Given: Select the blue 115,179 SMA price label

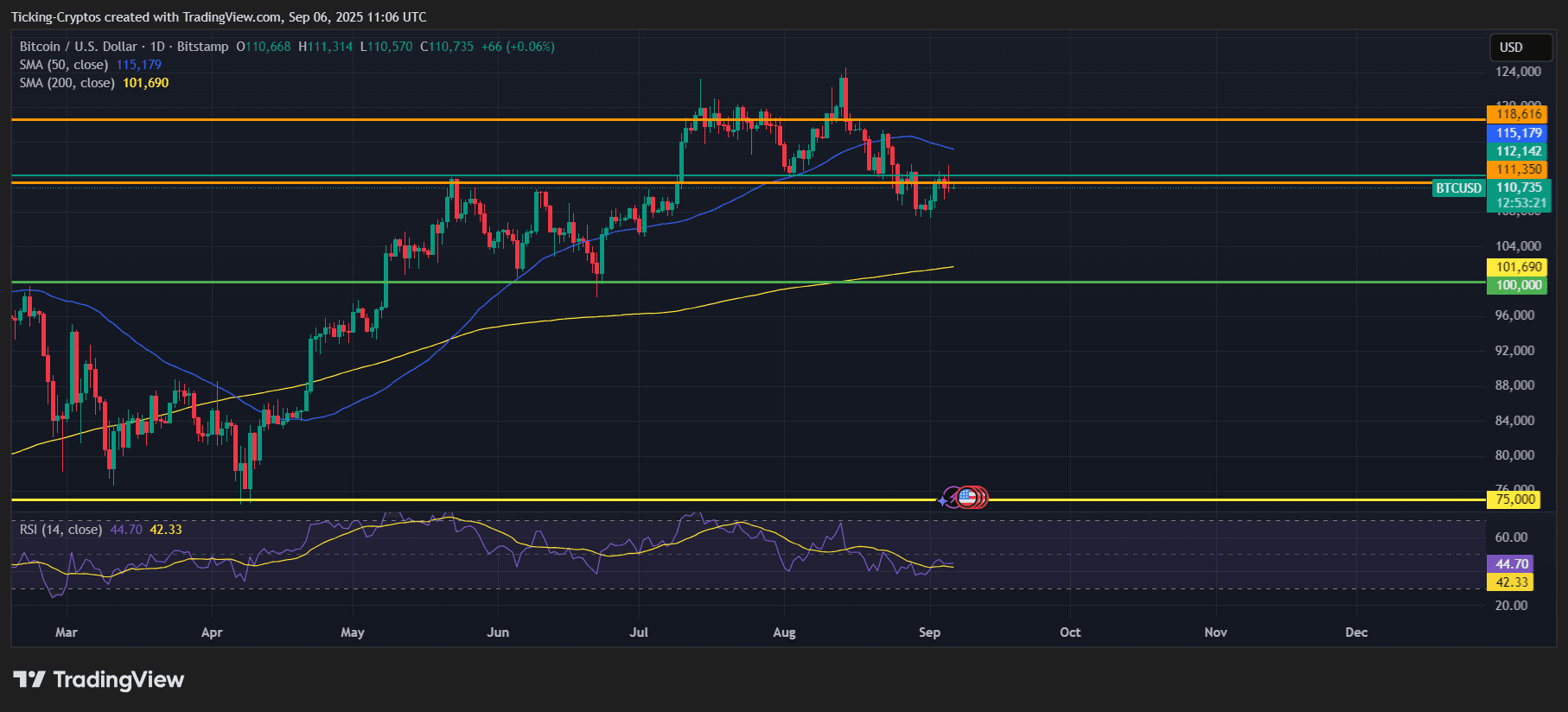Looking at the screenshot, I should (1518, 133).
